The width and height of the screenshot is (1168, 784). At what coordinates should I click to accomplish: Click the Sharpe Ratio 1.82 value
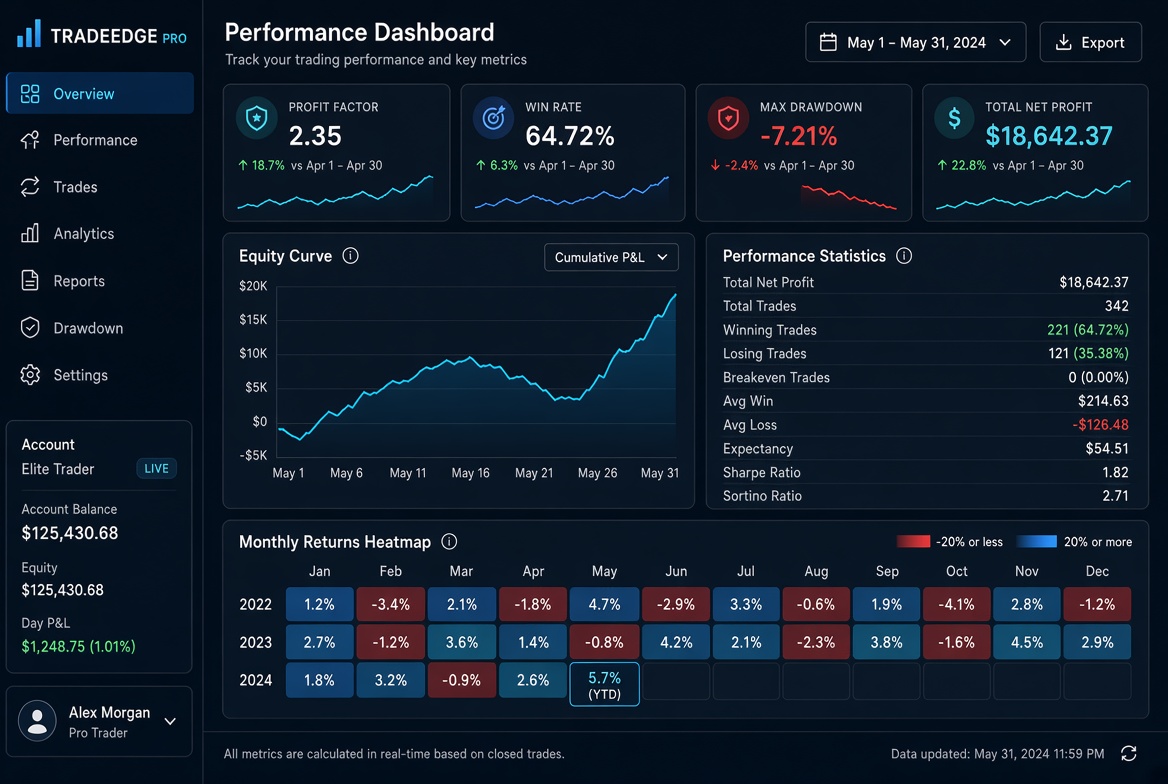1115,472
